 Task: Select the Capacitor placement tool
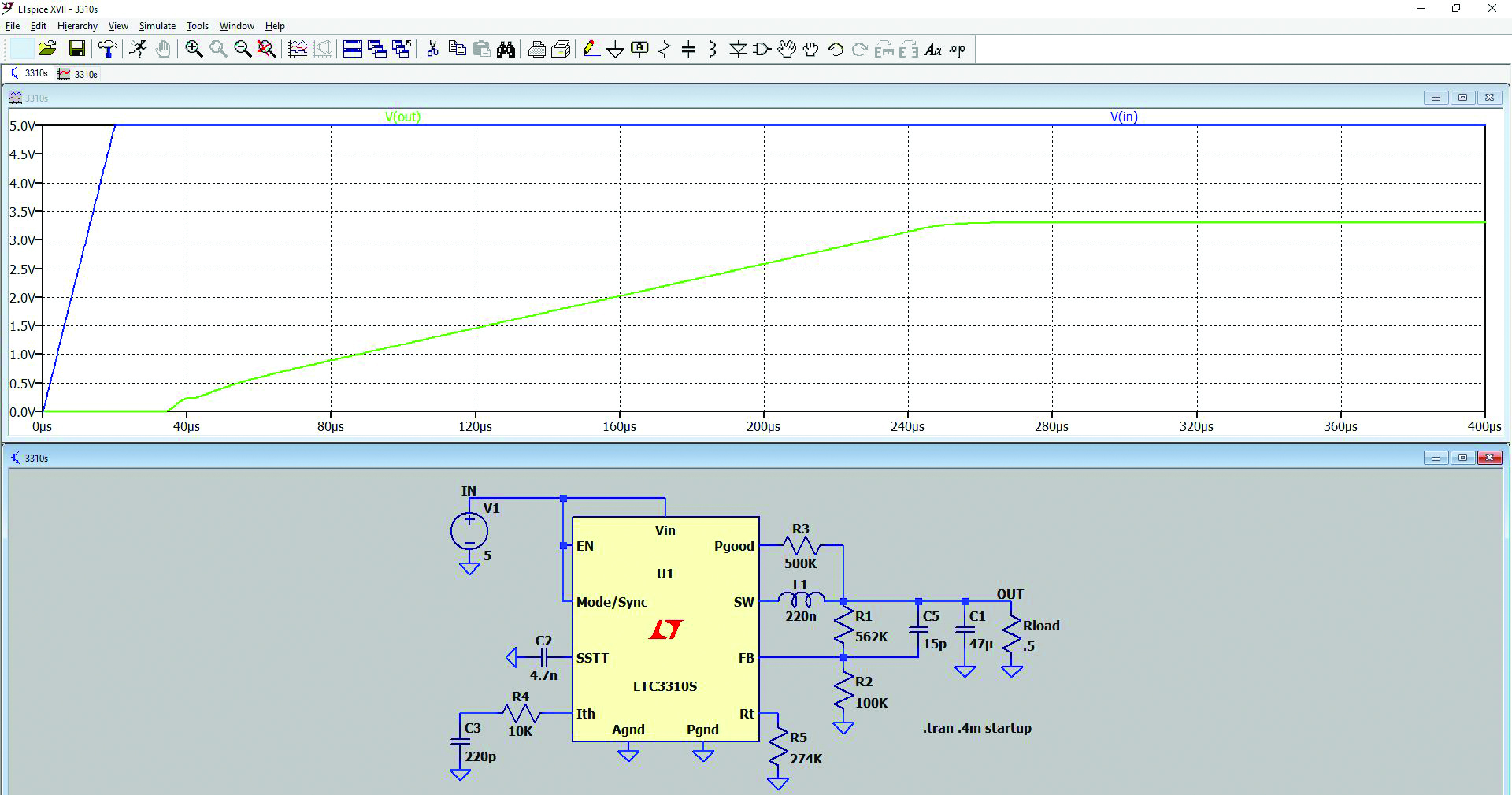click(688, 50)
